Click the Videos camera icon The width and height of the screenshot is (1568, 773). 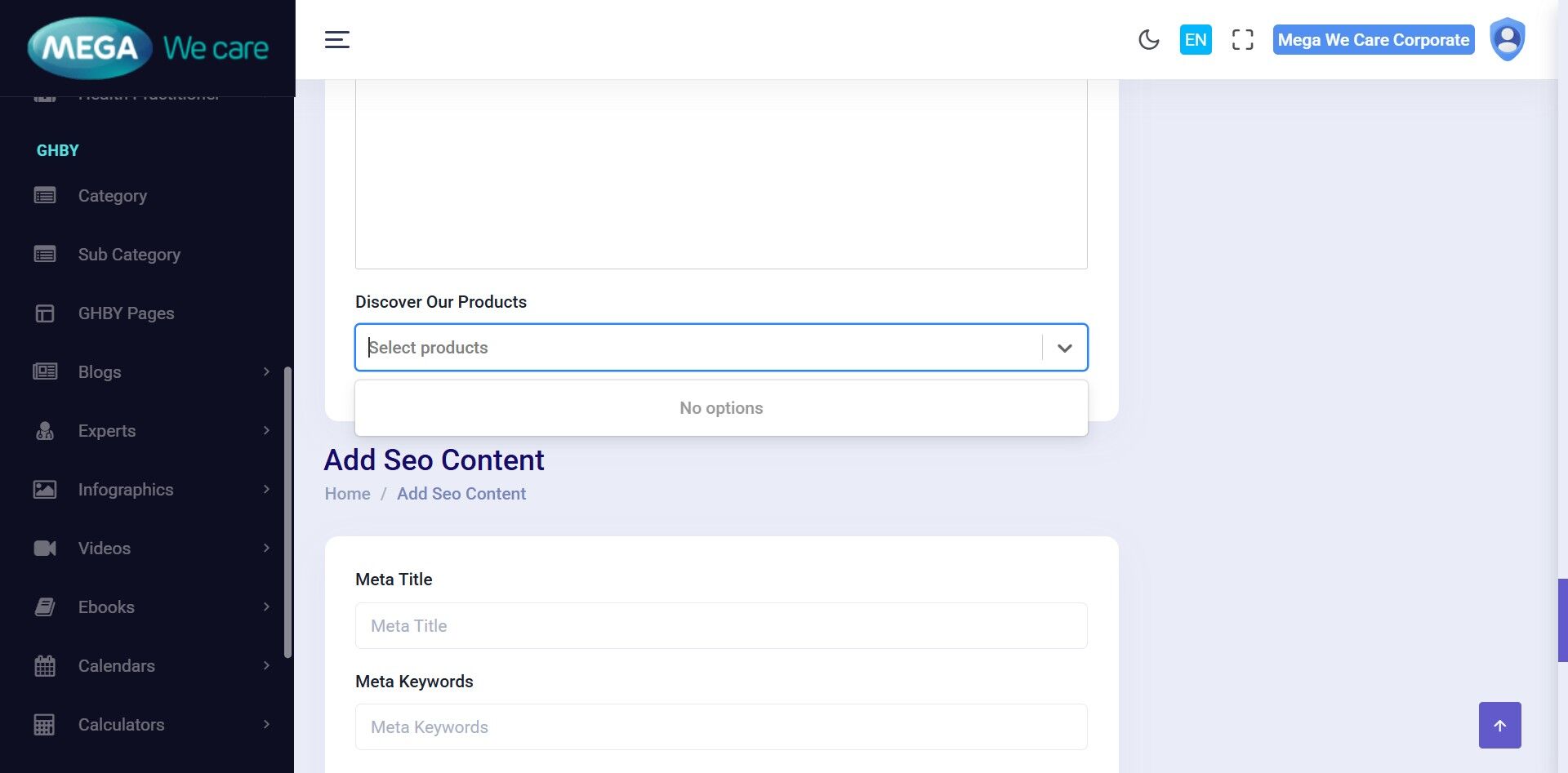45,549
